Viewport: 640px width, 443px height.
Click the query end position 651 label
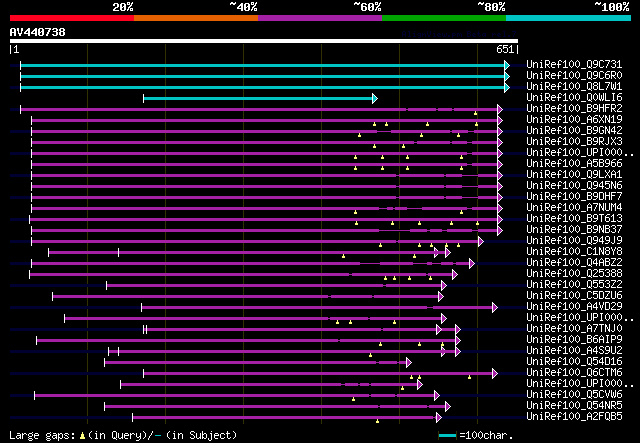tap(505, 49)
